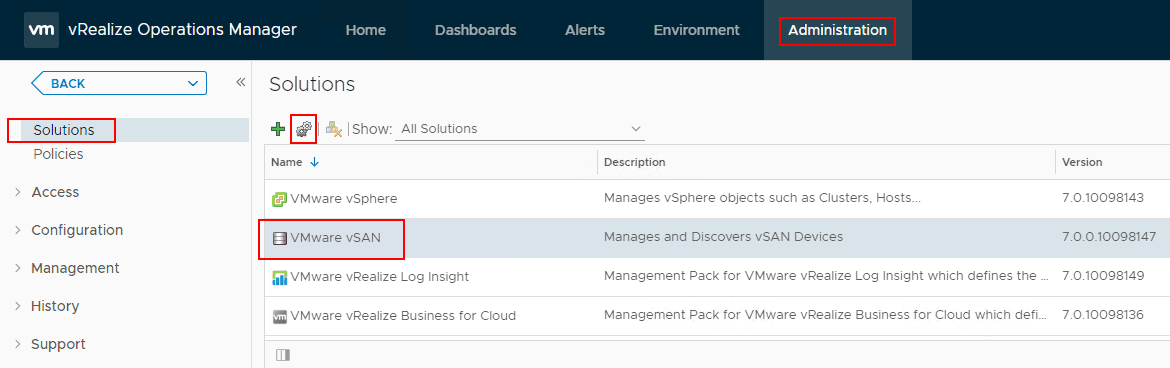This screenshot has width=1170, height=368.
Task: Select Solutions in the left navigation
Action: click(63, 130)
